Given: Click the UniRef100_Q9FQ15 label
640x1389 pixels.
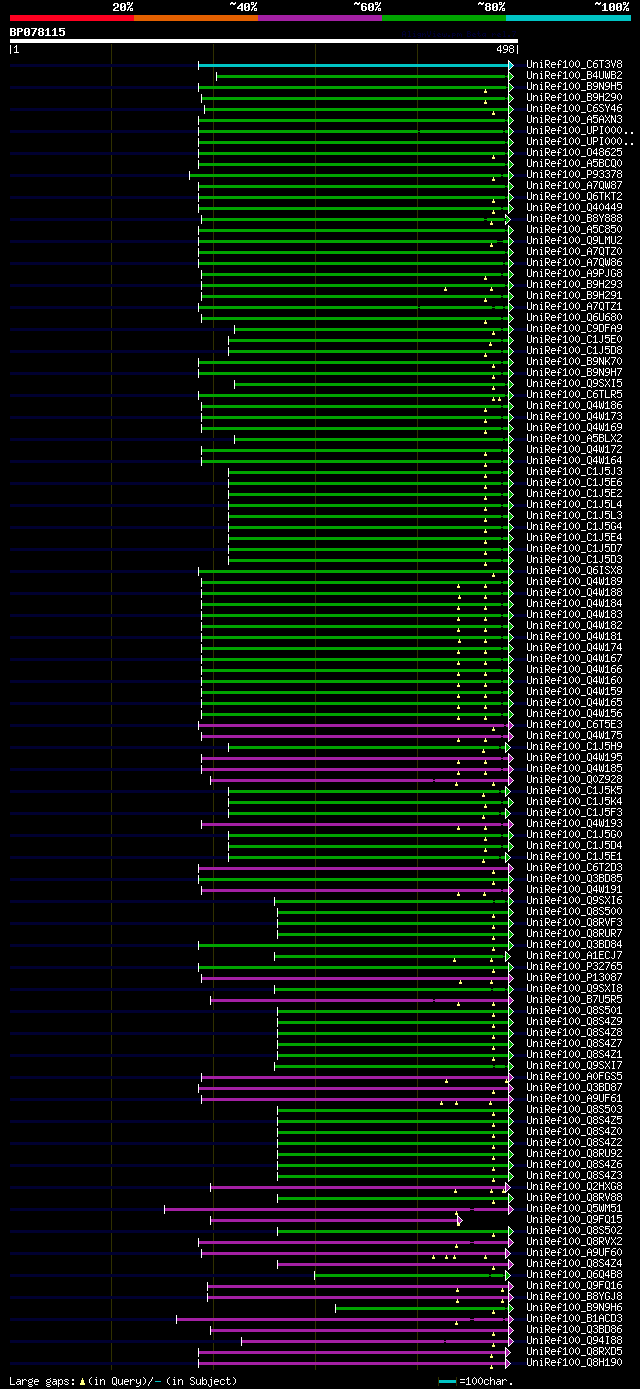Looking at the screenshot, I should [574, 1219].
